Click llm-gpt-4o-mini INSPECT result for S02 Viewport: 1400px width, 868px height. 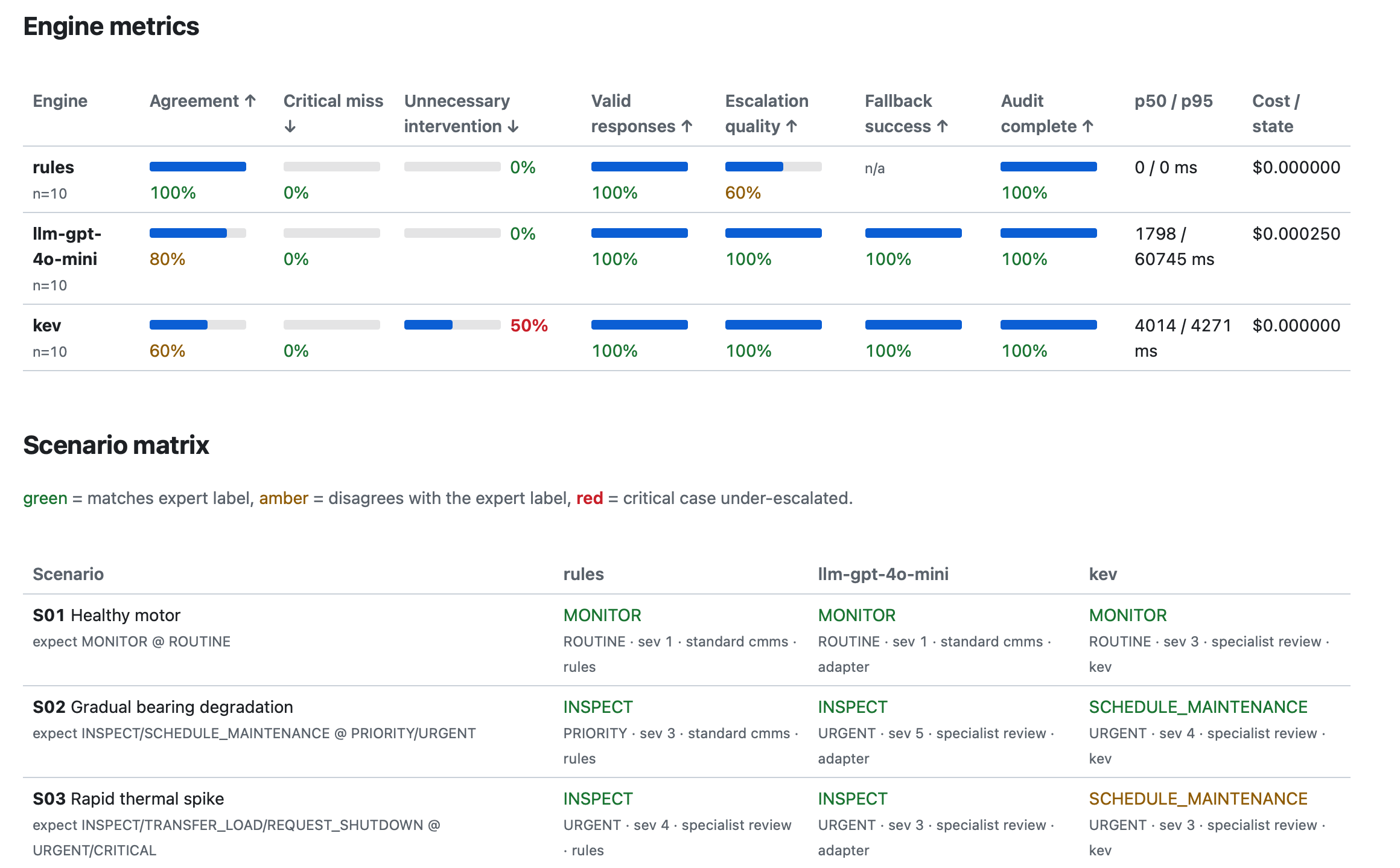click(853, 707)
